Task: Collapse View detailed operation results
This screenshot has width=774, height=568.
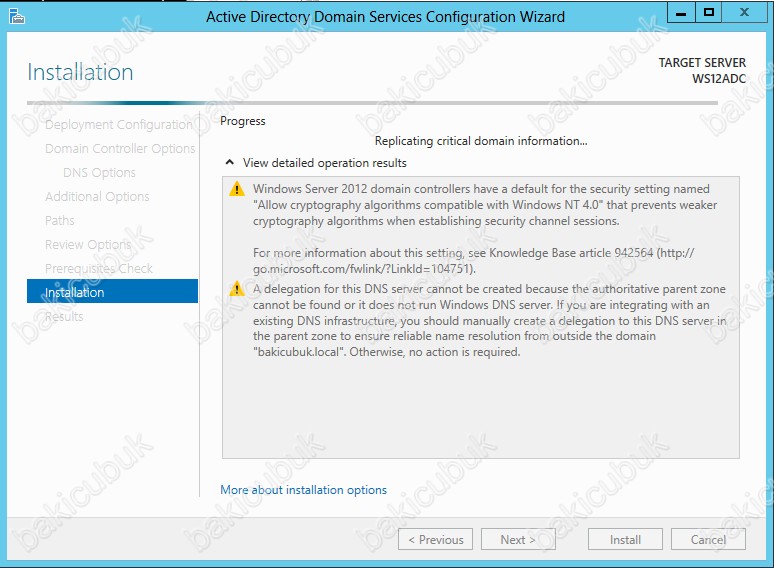Action: point(230,162)
